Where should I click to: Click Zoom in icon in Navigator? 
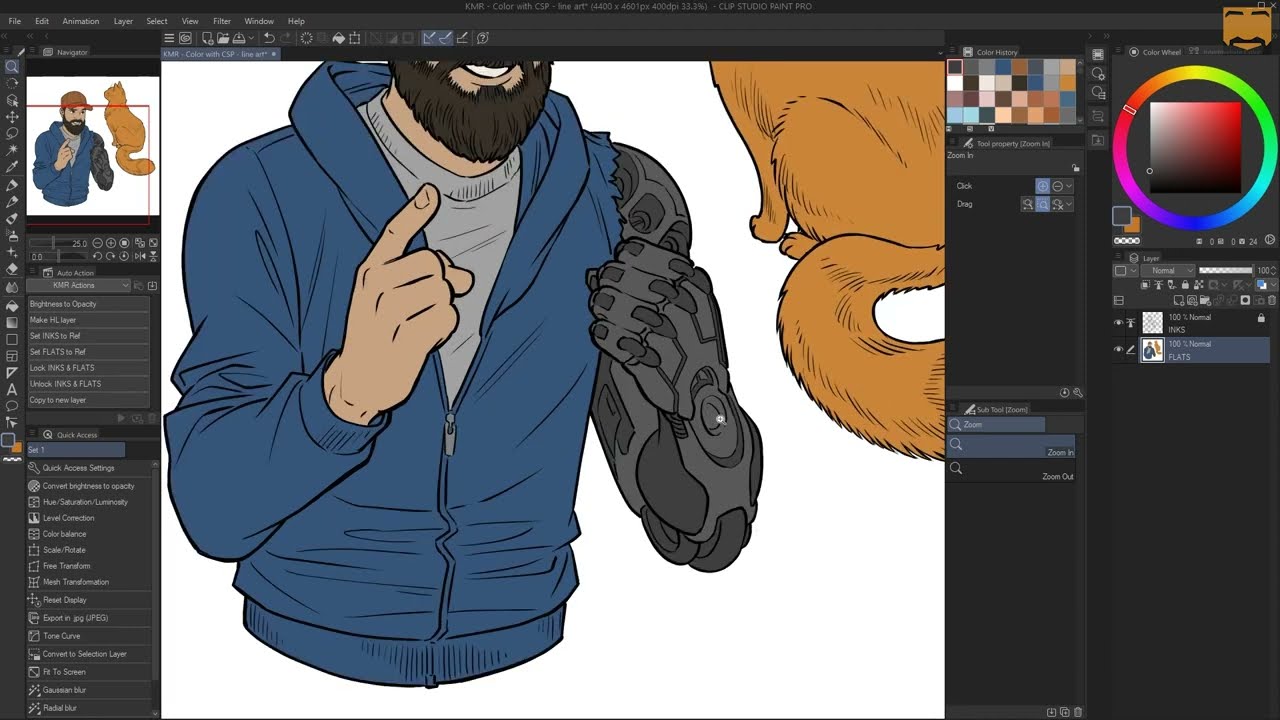[111, 243]
